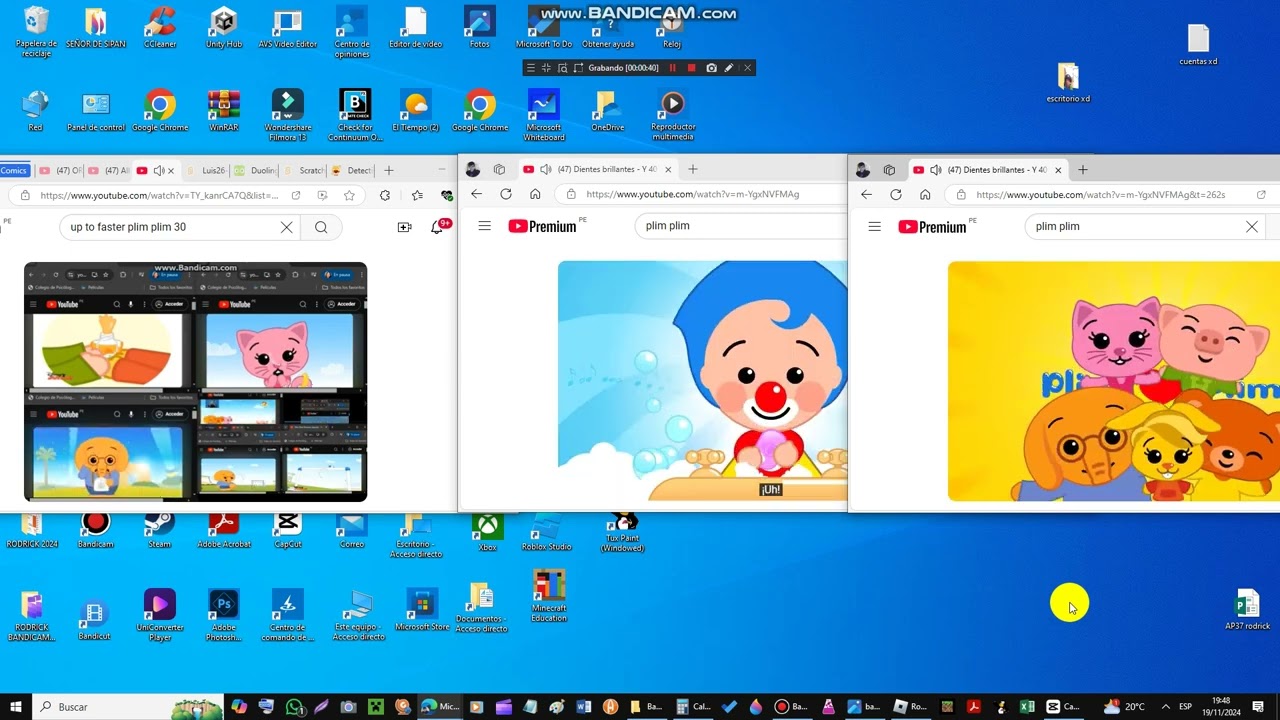
Task: Launch UniConverter Player from desktop
Action: tap(160, 615)
